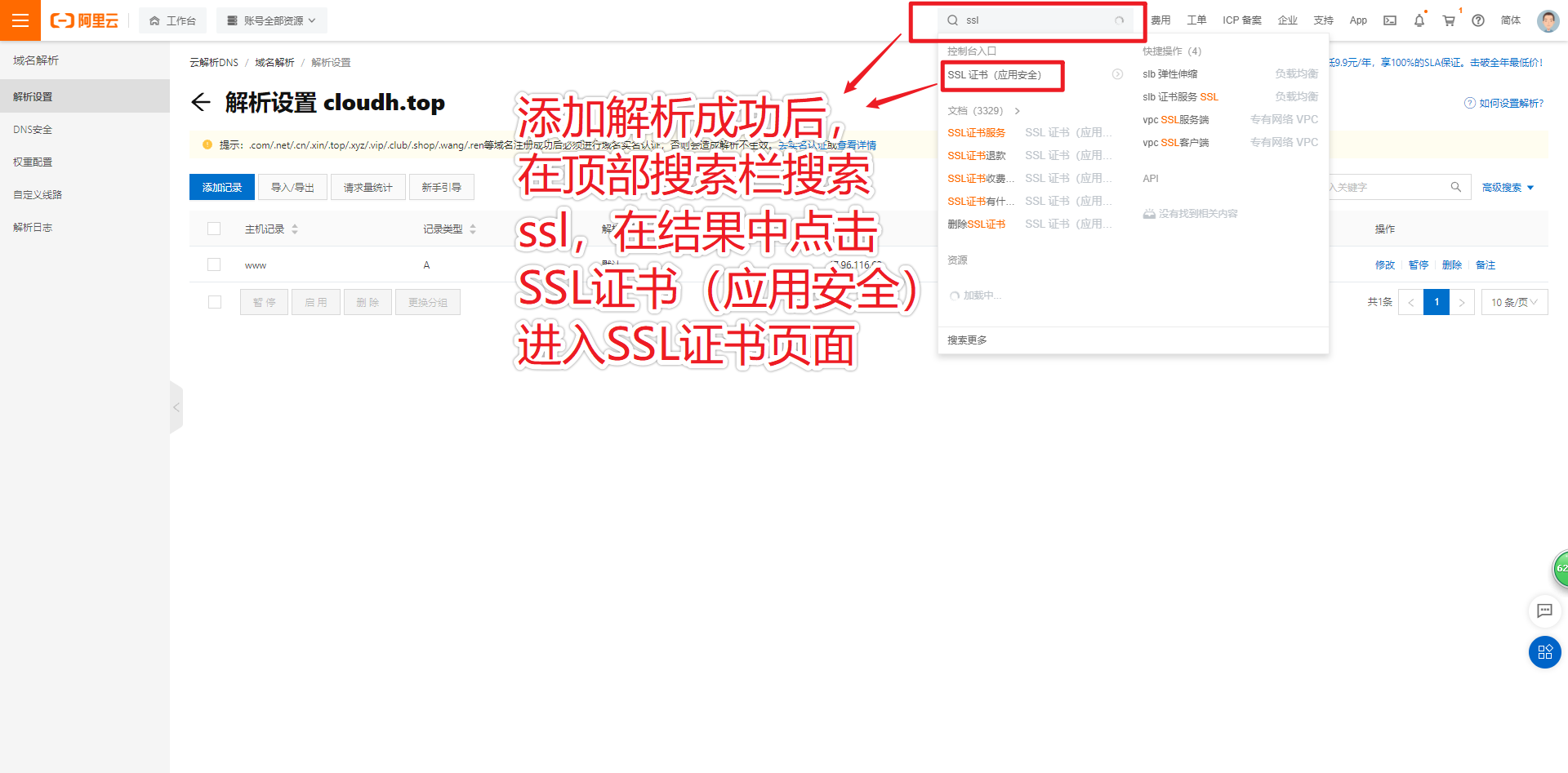Check the www record row checkbox
The width and height of the screenshot is (1568, 773).
coord(214,264)
